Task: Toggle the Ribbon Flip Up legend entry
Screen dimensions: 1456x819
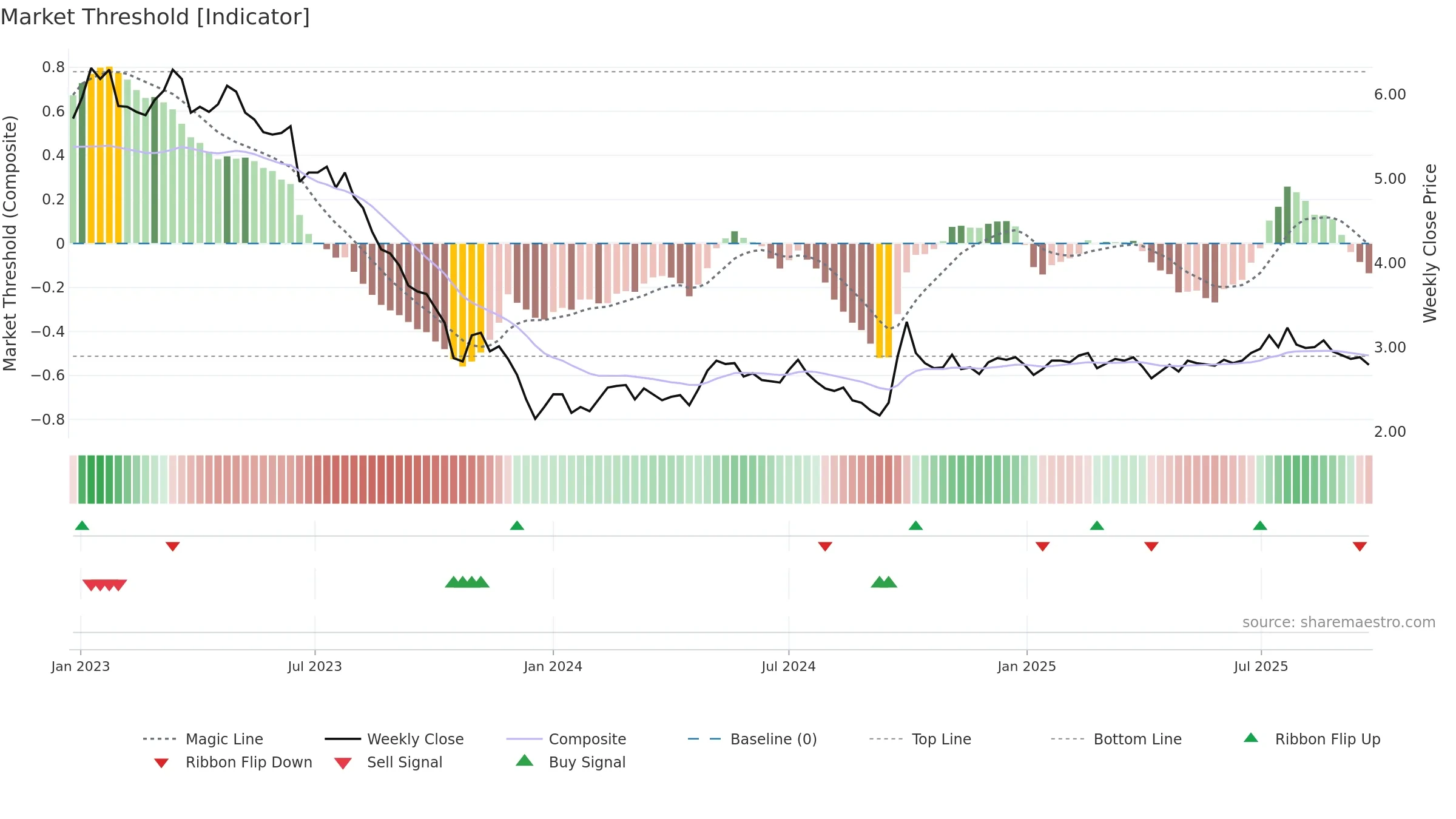Action: coord(1312,739)
